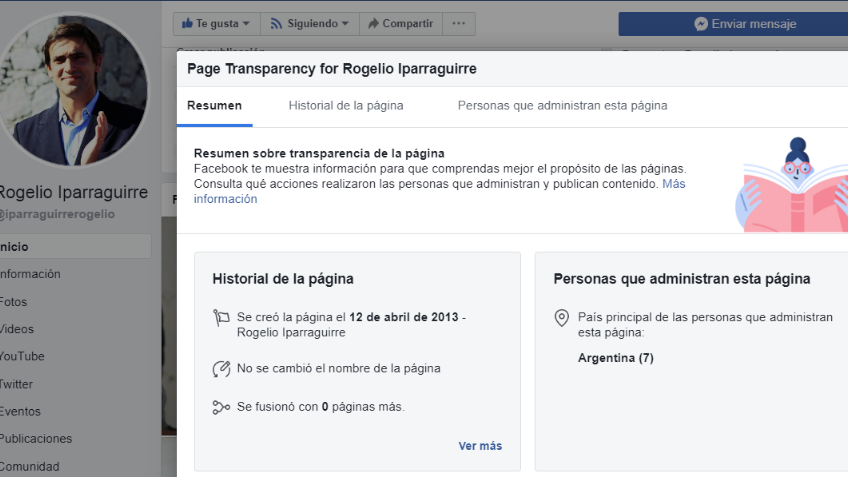
Task: Click the reading woman illustration
Action: pos(792,185)
